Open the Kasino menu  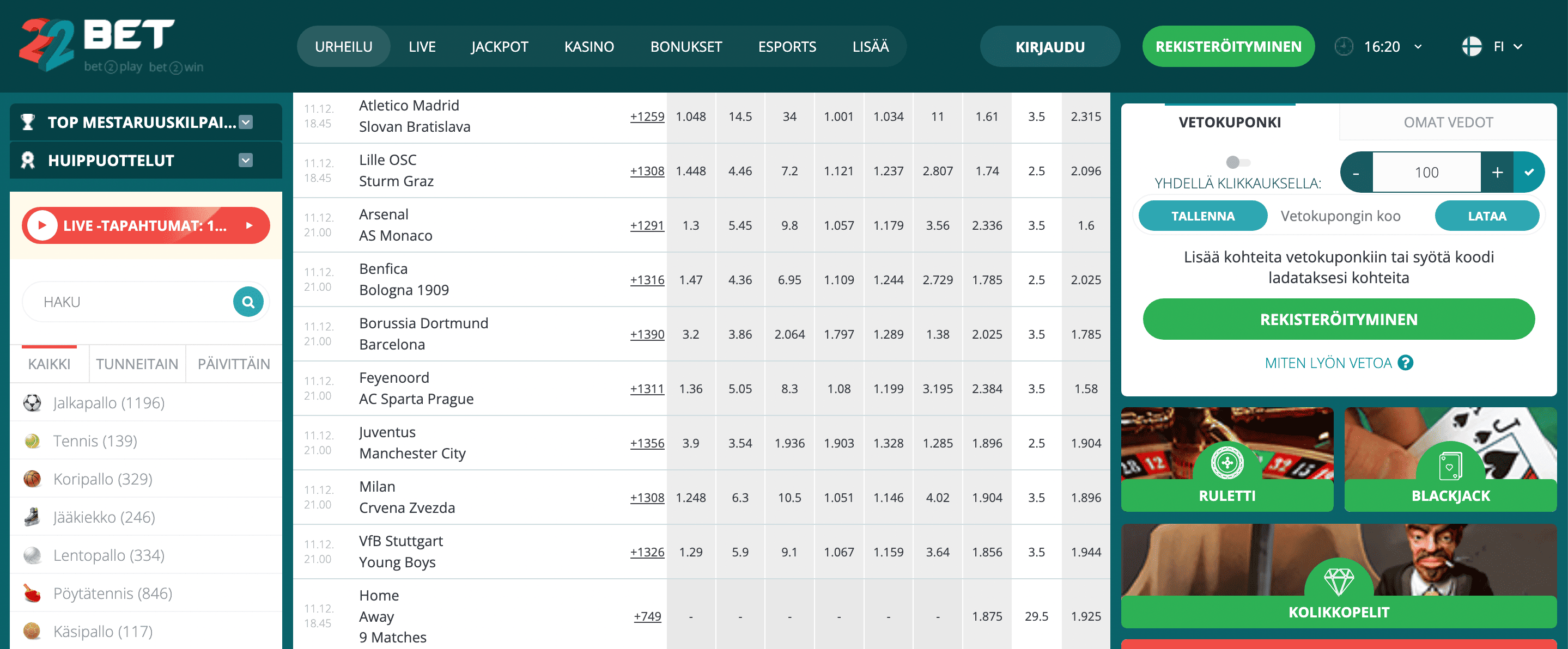pos(588,46)
